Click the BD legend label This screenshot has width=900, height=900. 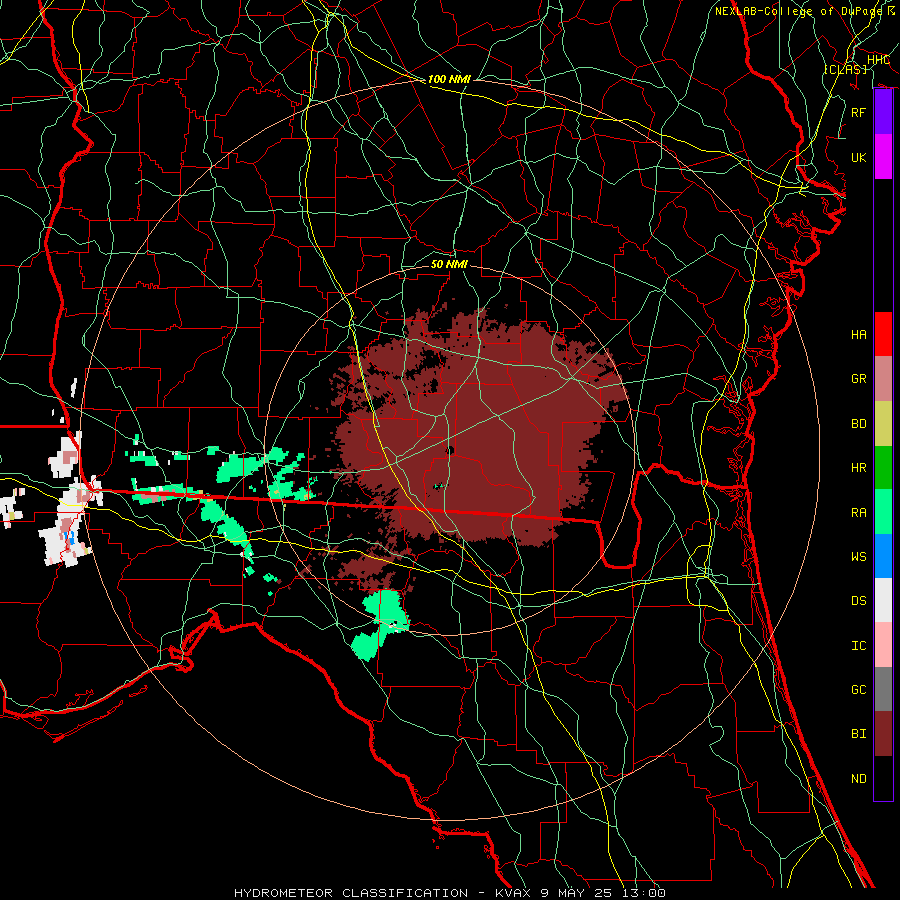tap(859, 424)
